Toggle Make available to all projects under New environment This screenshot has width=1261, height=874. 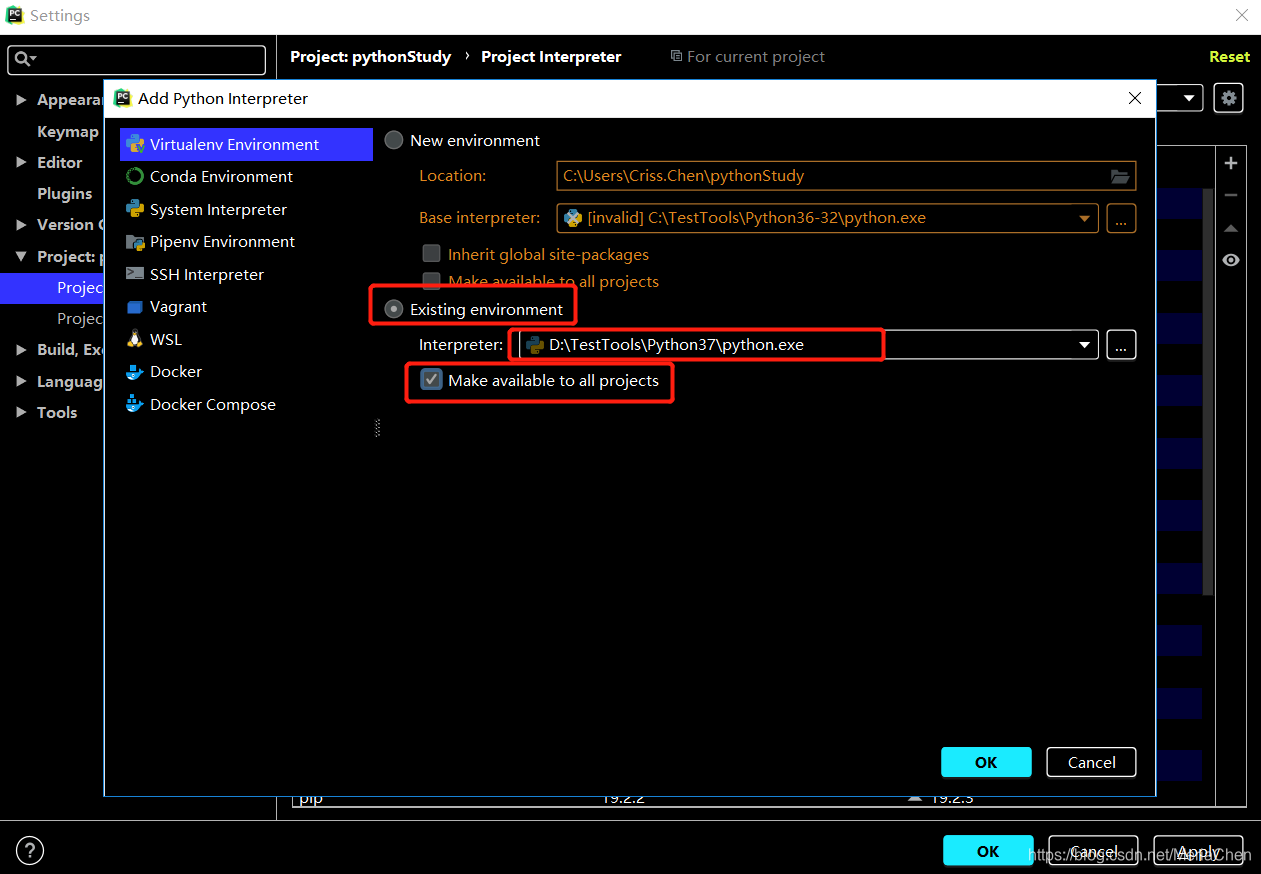point(431,281)
